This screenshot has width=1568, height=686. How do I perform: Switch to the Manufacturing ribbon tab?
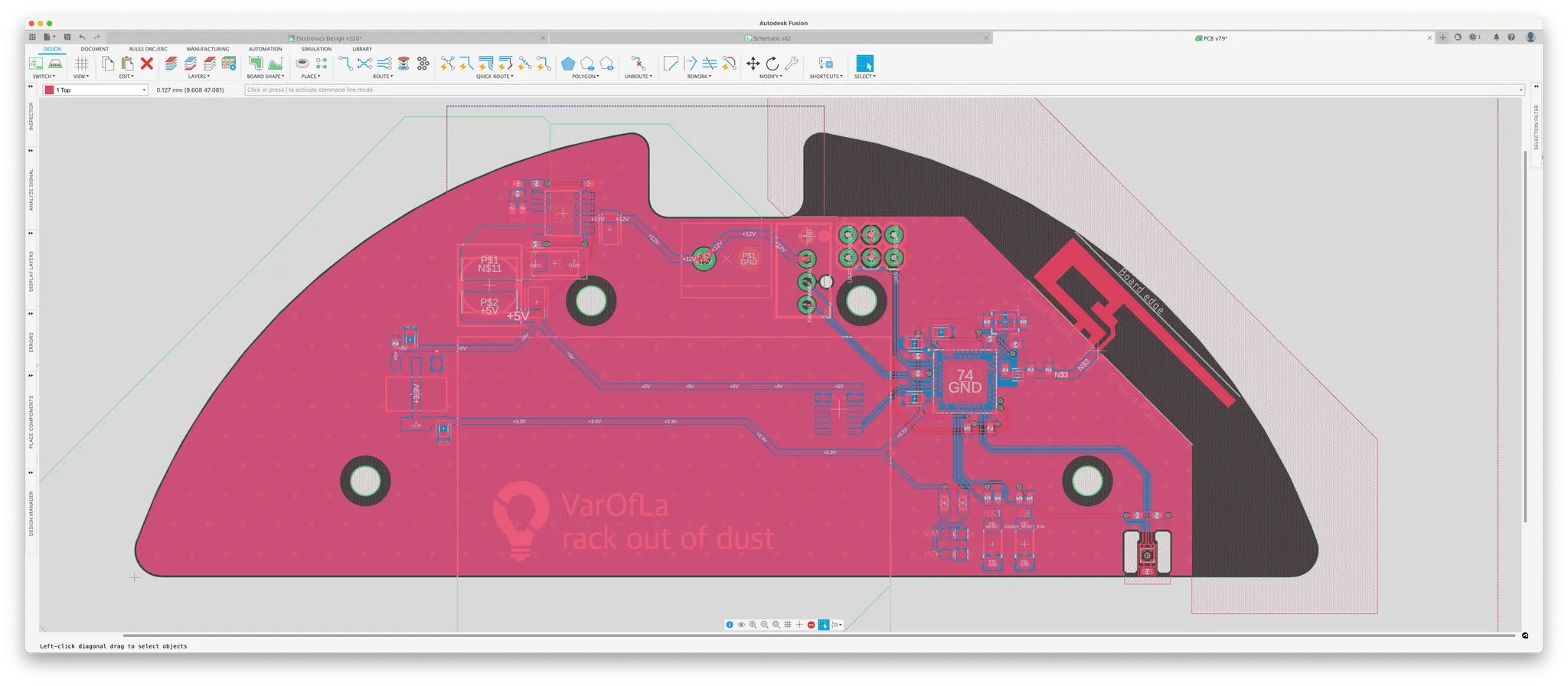[x=207, y=49]
